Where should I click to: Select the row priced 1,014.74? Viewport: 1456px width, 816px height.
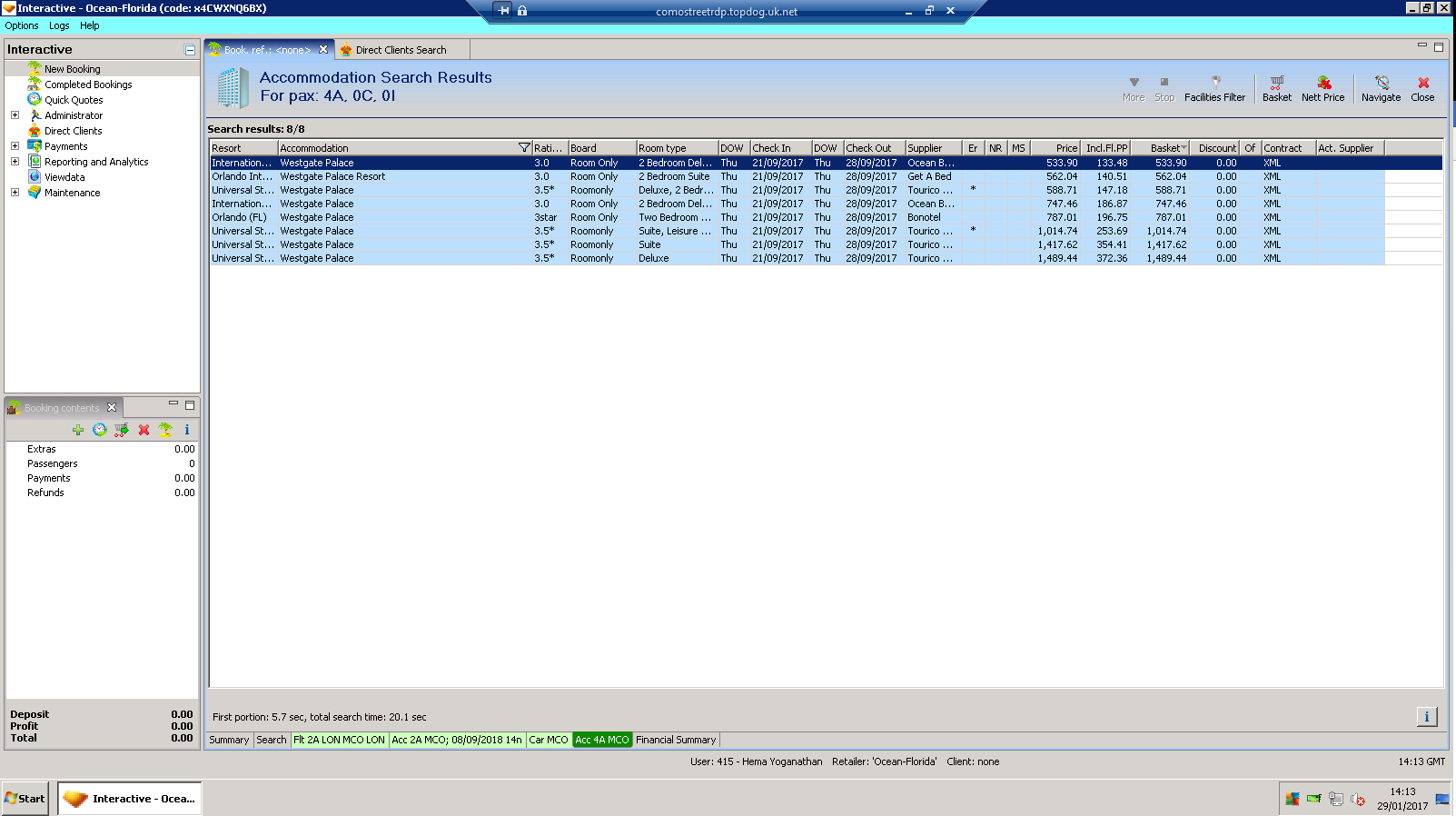(797, 231)
